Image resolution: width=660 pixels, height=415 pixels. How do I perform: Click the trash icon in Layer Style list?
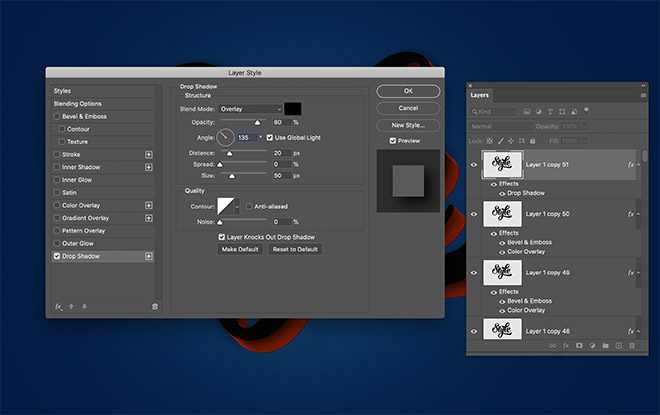click(154, 307)
